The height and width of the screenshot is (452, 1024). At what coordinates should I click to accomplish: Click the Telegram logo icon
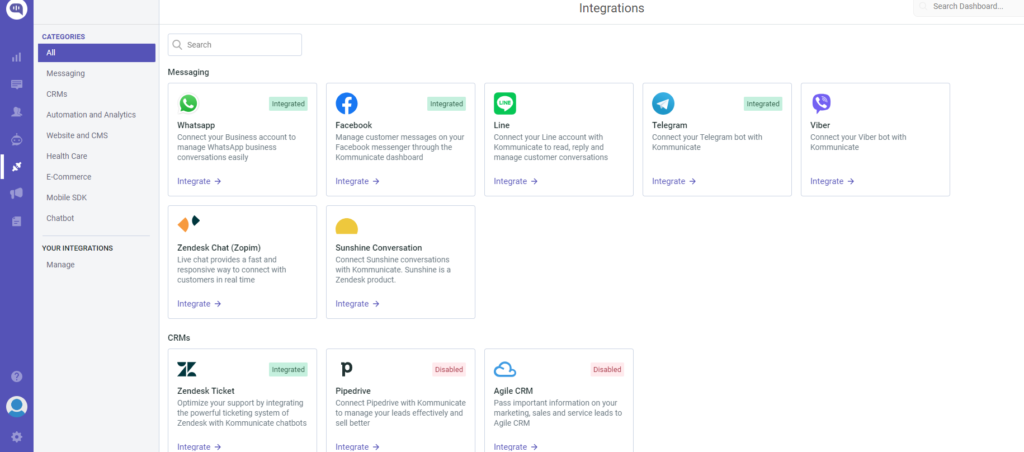tap(663, 103)
